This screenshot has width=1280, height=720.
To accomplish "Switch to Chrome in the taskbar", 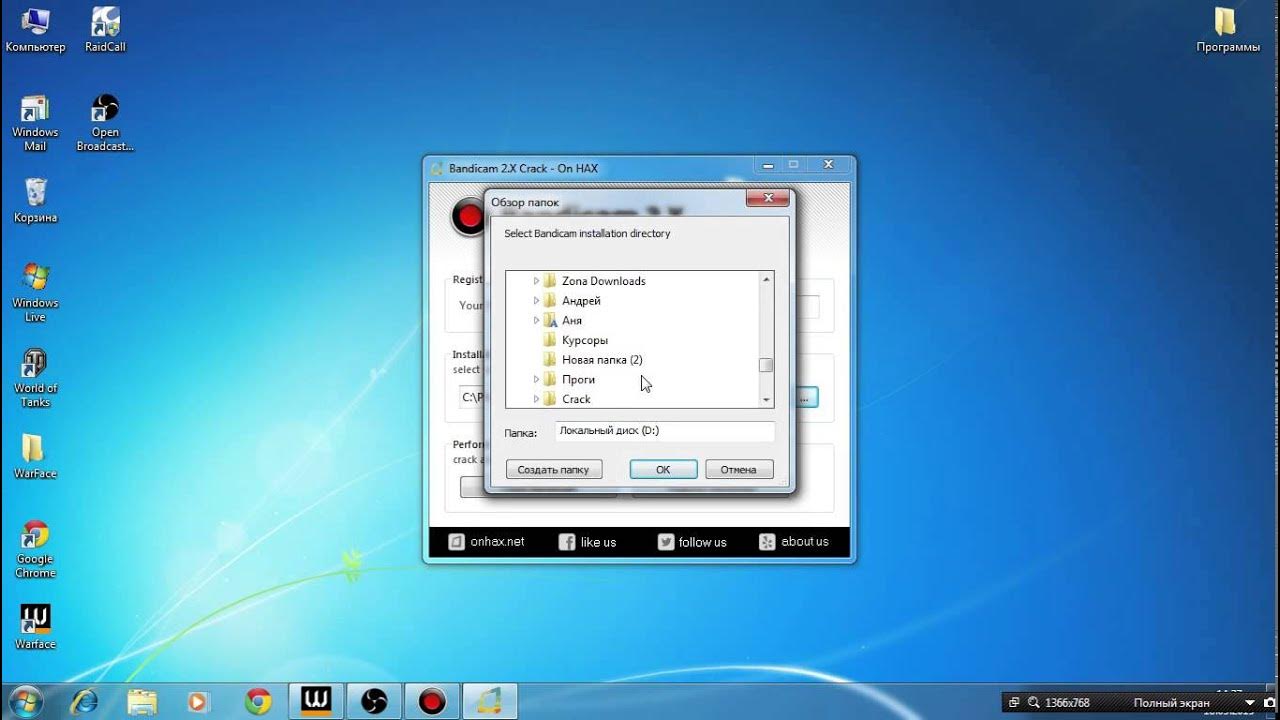I will [x=258, y=702].
